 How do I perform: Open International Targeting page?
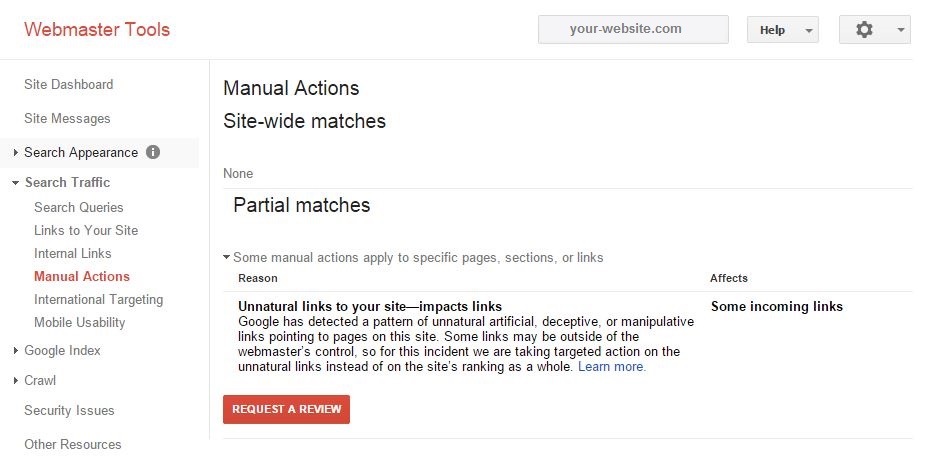[x=98, y=300]
